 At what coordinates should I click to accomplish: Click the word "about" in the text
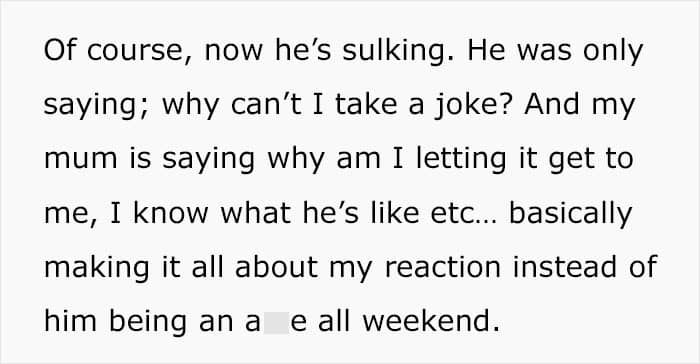coord(276,267)
